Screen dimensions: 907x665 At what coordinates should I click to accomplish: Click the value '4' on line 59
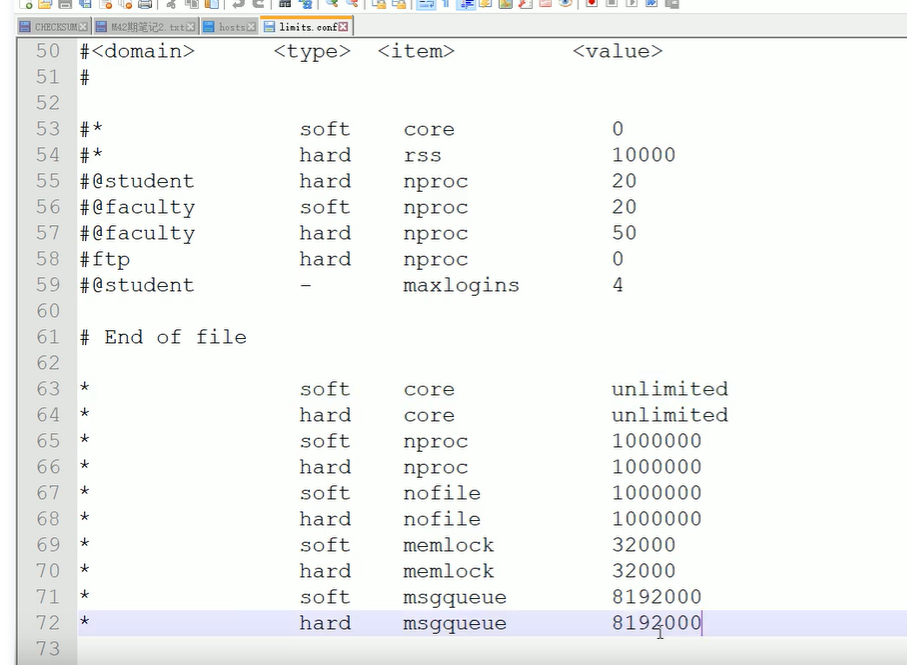click(618, 285)
